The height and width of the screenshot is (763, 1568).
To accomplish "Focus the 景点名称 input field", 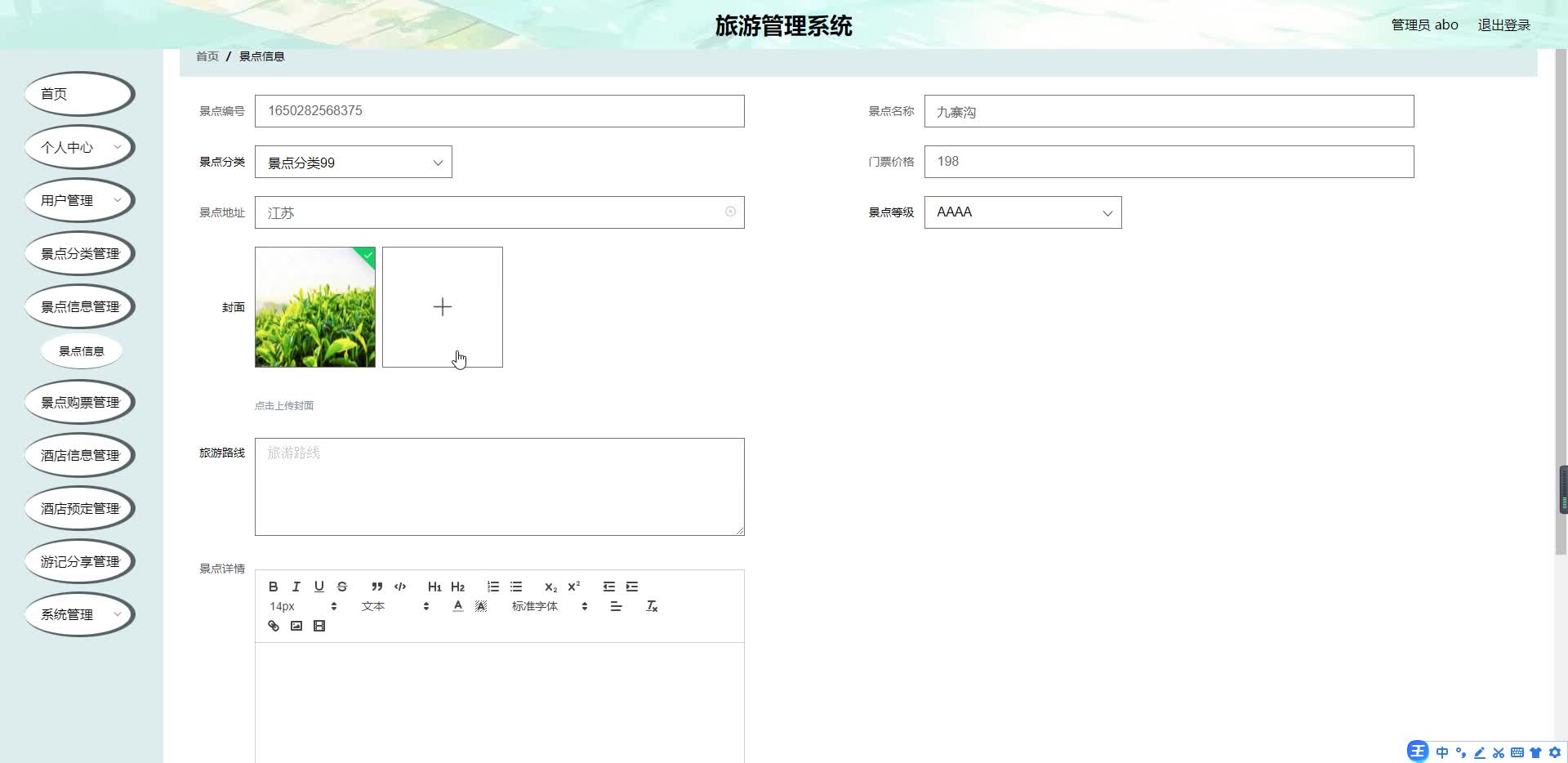I will pyautogui.click(x=1169, y=111).
